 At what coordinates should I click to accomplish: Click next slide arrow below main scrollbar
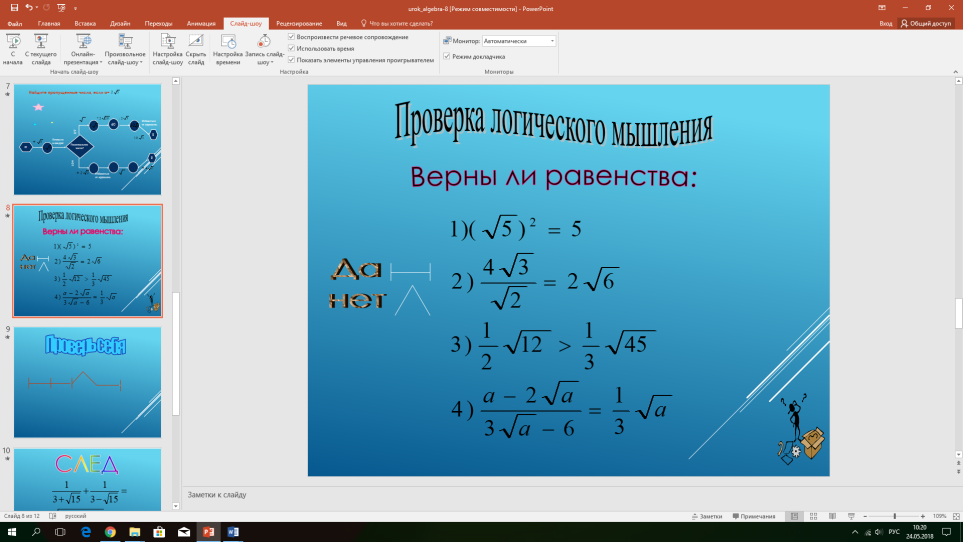958,471
